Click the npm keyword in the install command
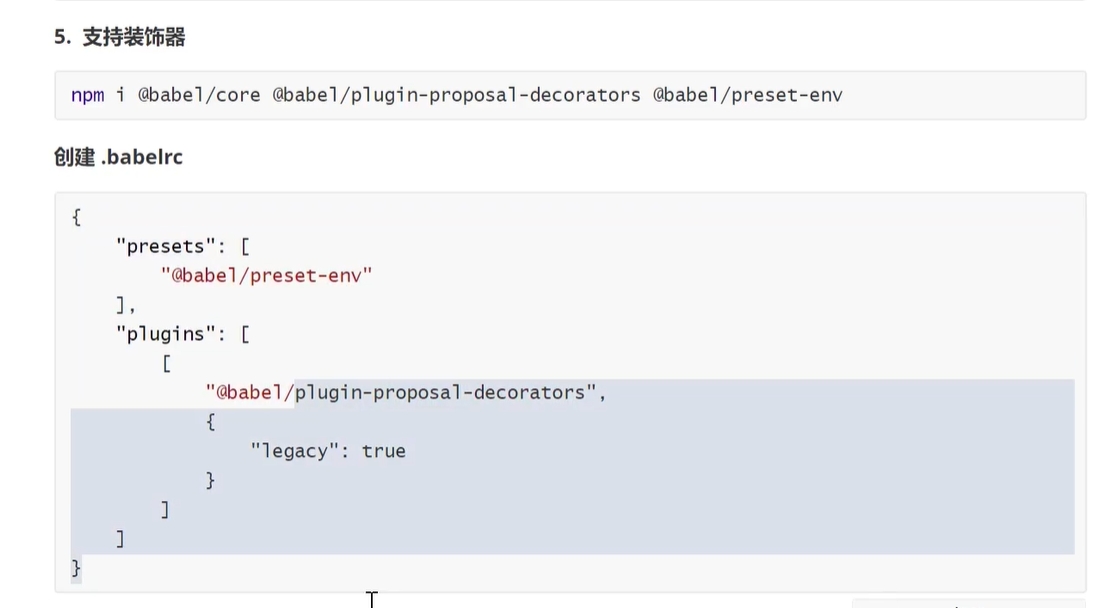Image resolution: width=1103 pixels, height=608 pixels. 88,95
